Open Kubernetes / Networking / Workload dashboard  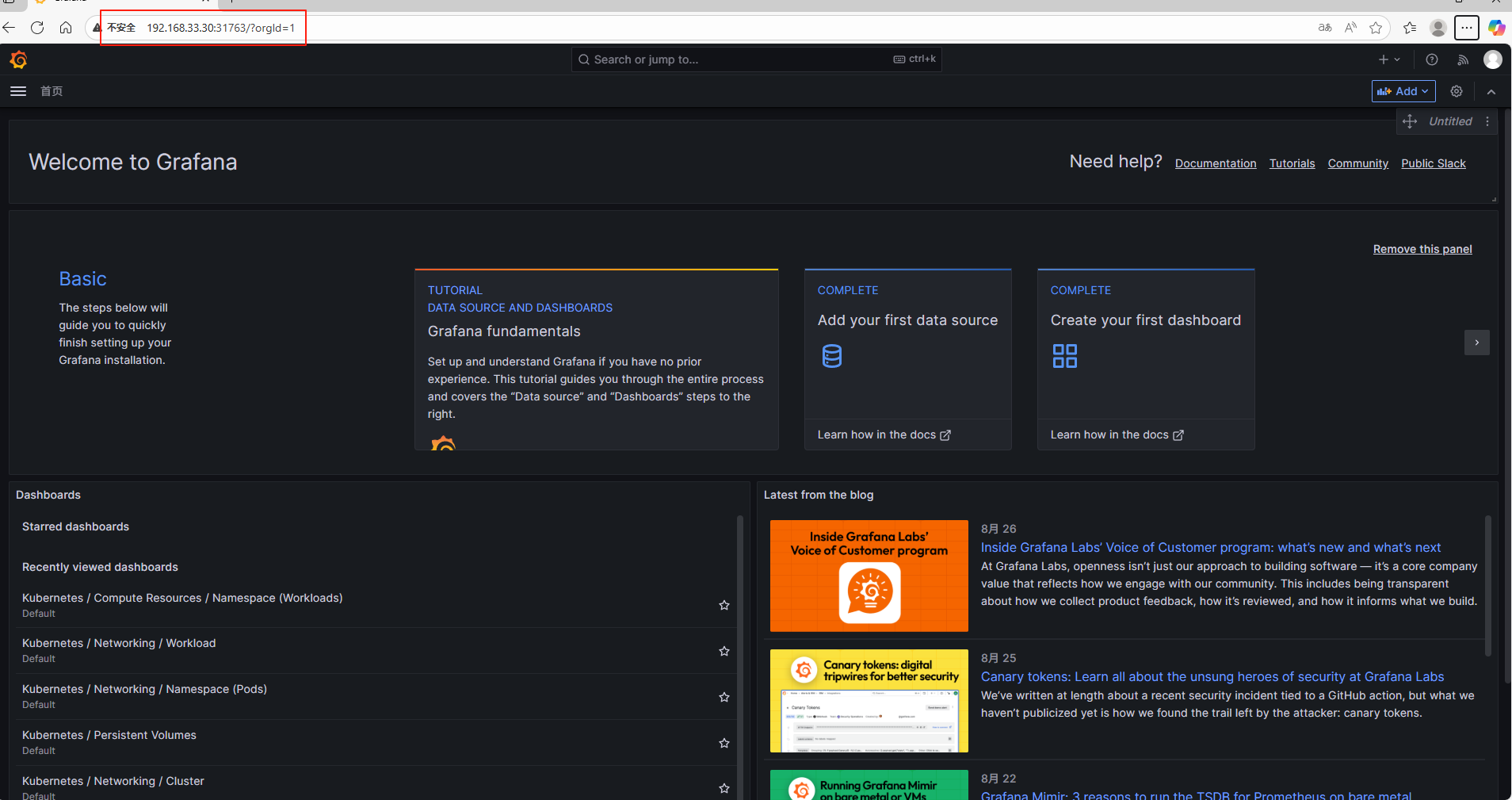pyautogui.click(x=119, y=643)
